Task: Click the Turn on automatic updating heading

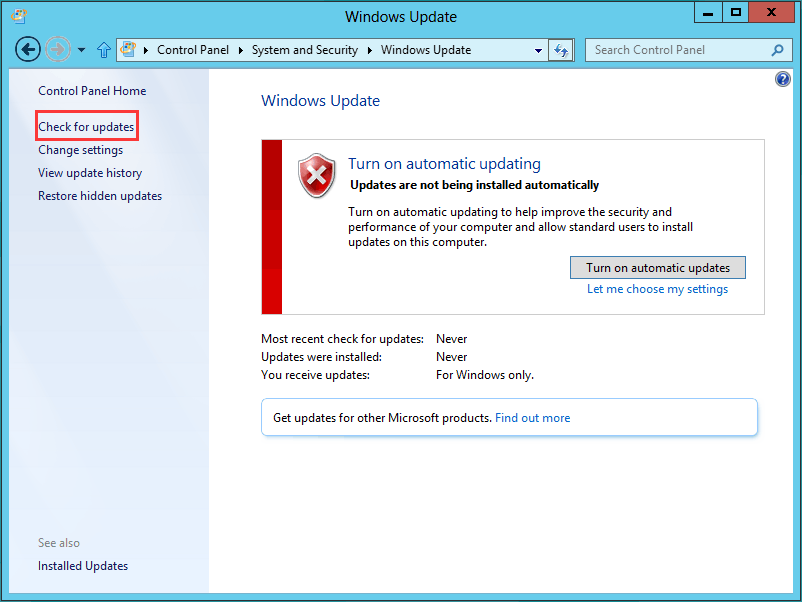Action: pyautogui.click(x=444, y=164)
